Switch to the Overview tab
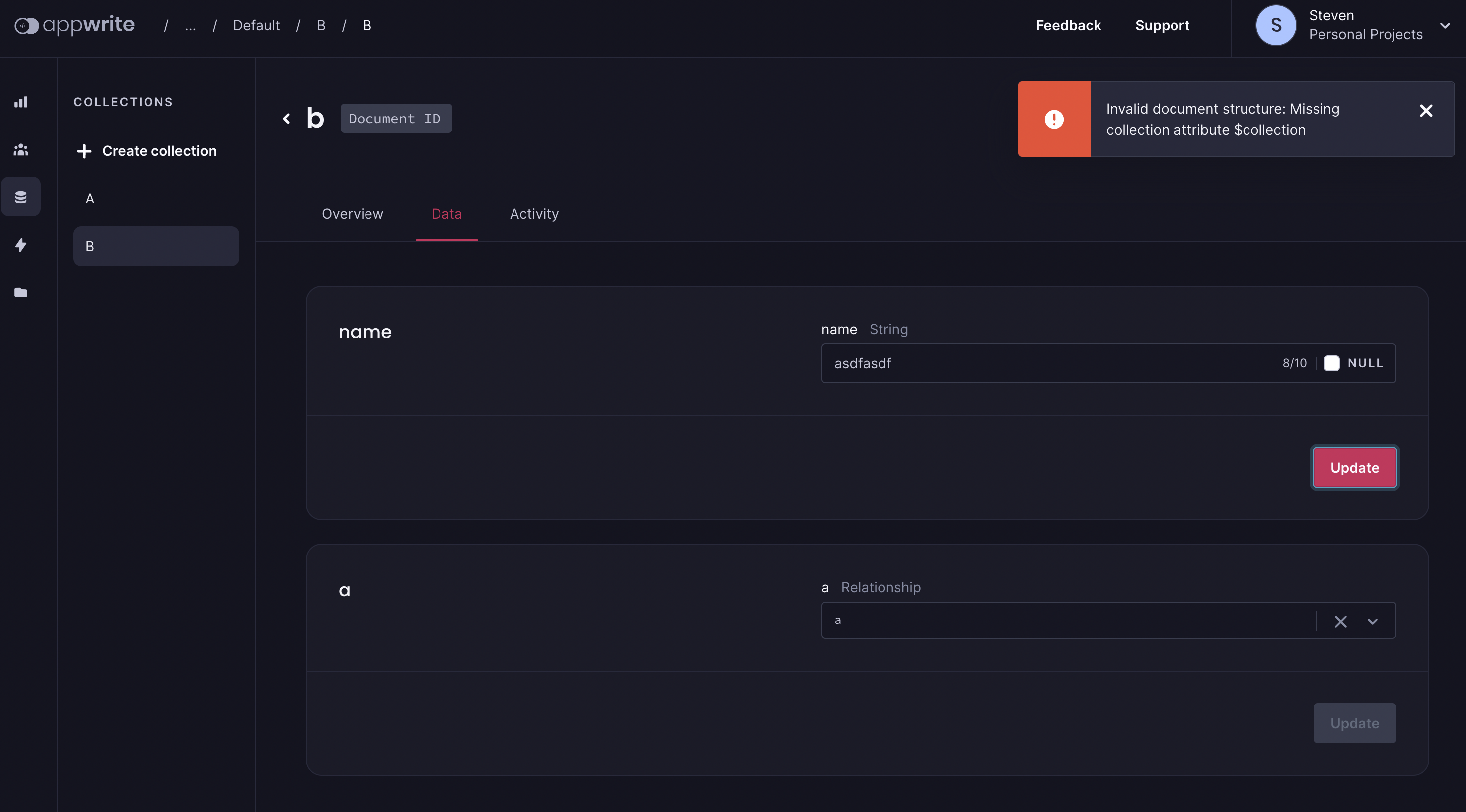Screen dimensions: 1466x812 352,214
